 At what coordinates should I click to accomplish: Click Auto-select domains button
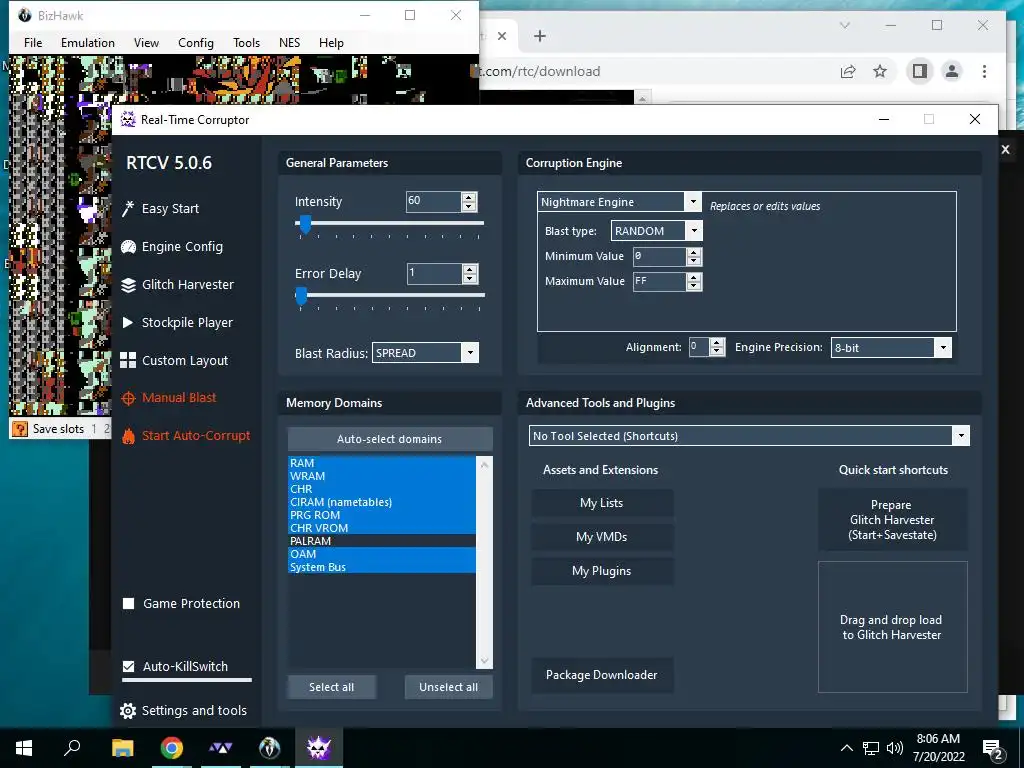coord(389,439)
